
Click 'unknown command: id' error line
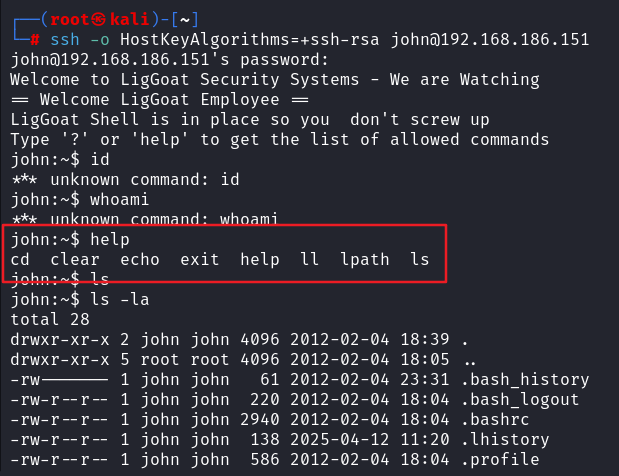click(125, 180)
